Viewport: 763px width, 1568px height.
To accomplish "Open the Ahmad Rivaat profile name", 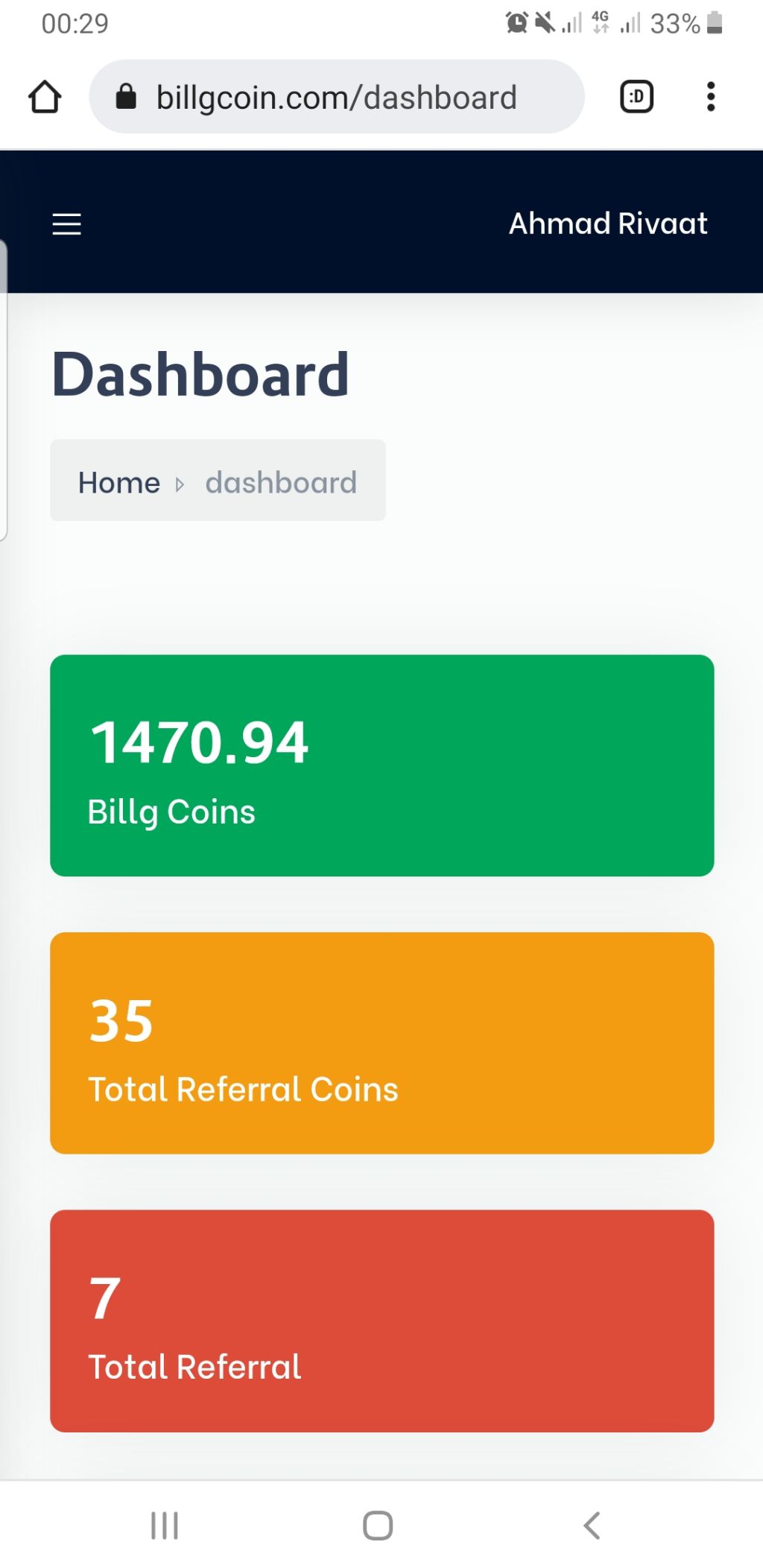I will [608, 224].
